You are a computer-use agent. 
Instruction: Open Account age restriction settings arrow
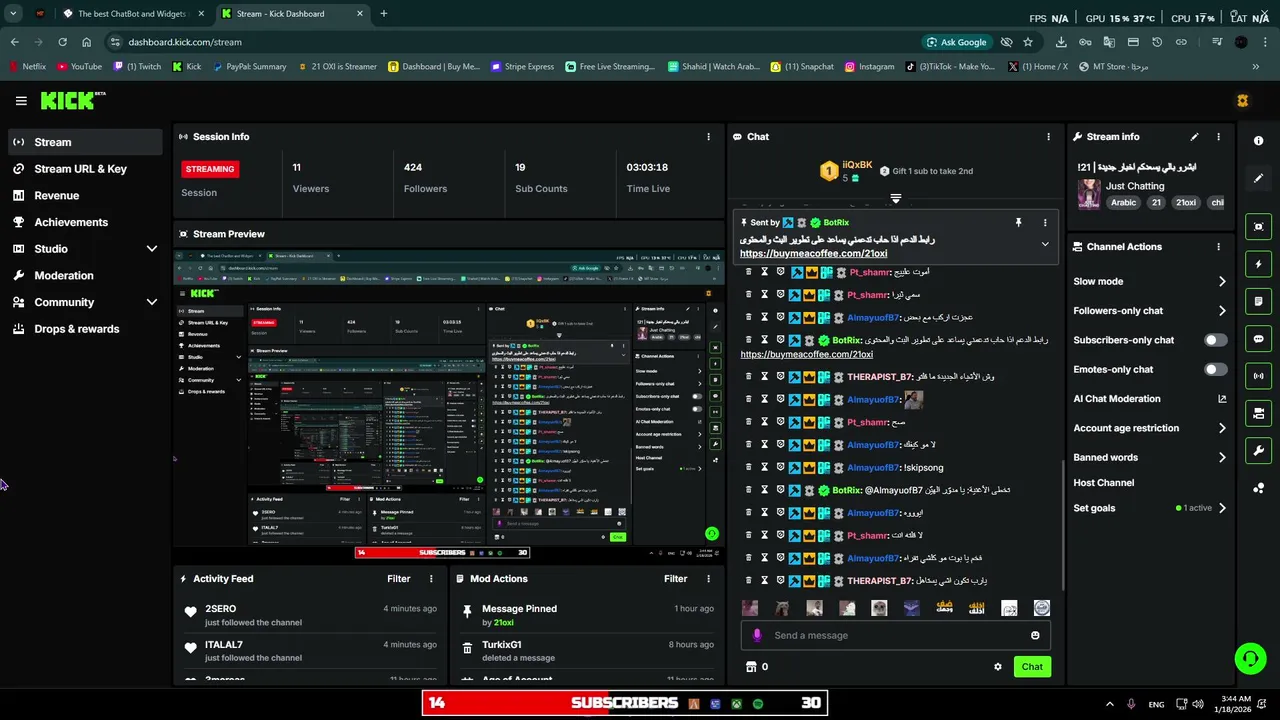pos(1222,428)
